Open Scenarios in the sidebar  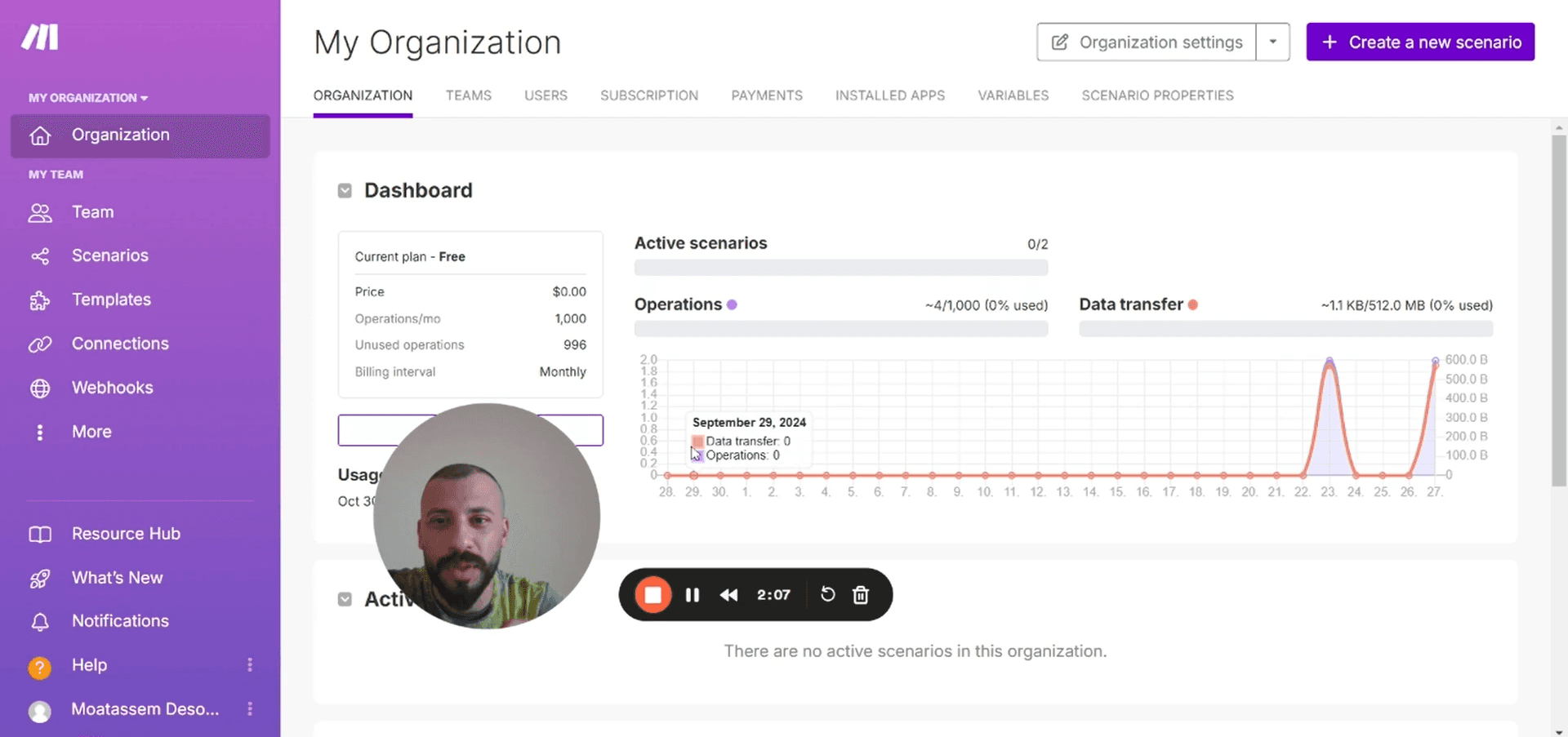pos(110,256)
